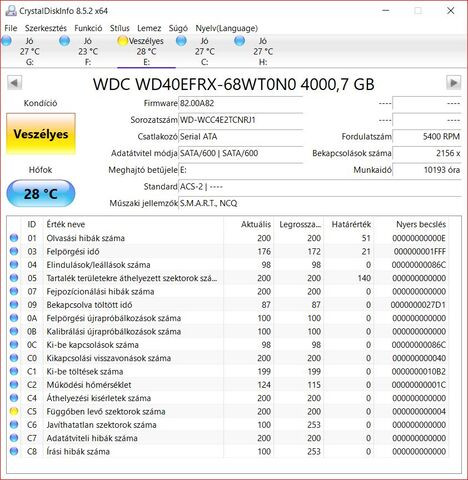Open the Lemez menu
The height and width of the screenshot is (480, 468).
point(149,28)
